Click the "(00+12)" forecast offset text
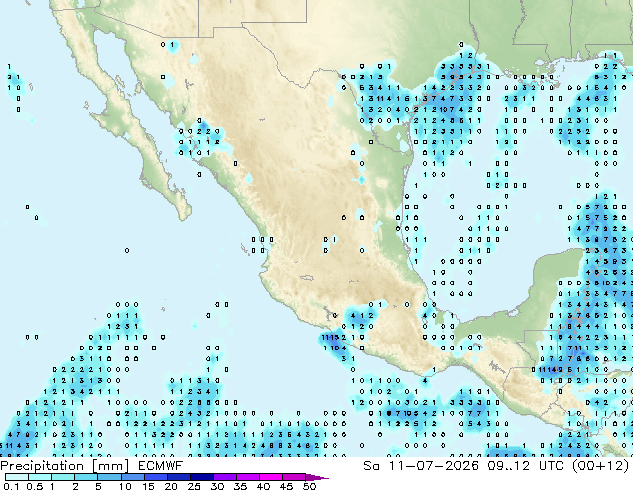Screen dimensions: 634x490 [601, 466]
